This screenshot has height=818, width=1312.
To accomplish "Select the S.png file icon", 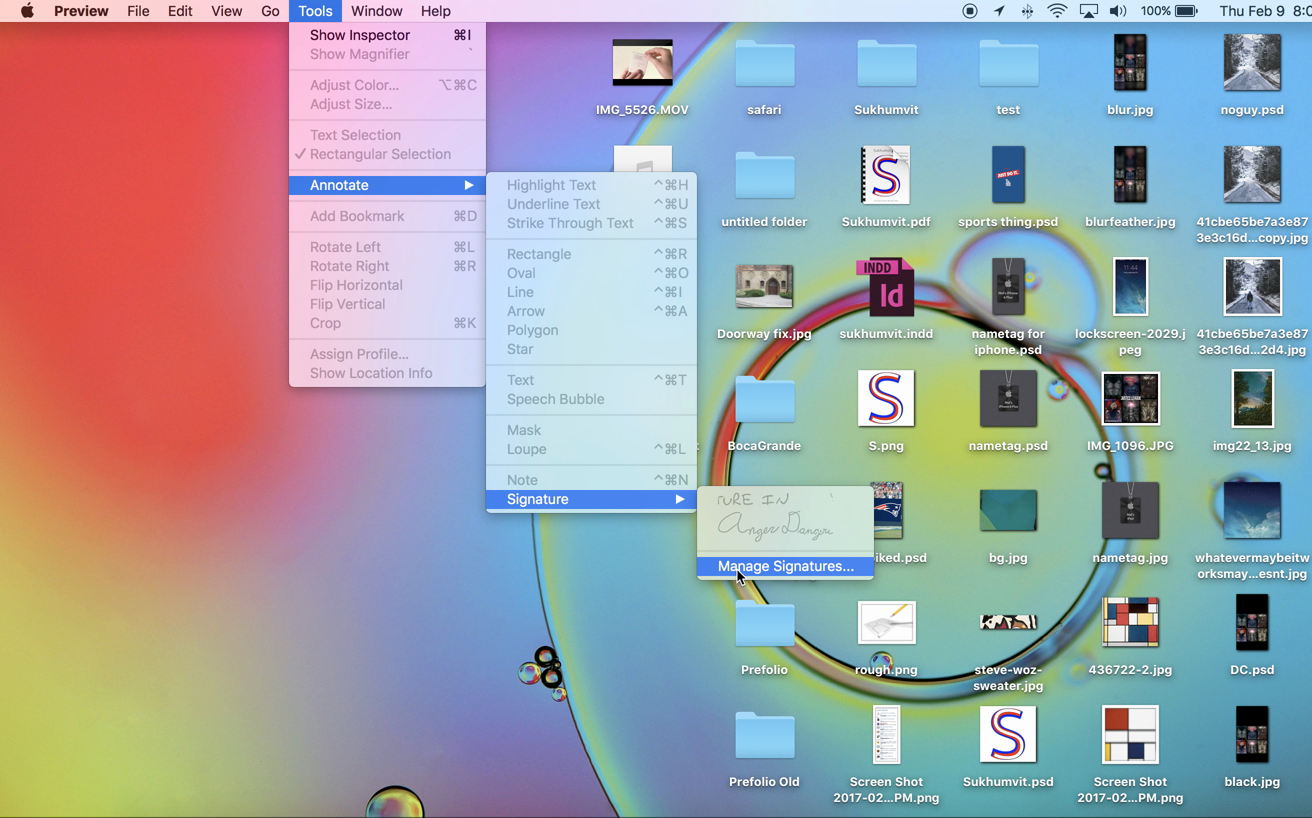I will click(x=886, y=399).
